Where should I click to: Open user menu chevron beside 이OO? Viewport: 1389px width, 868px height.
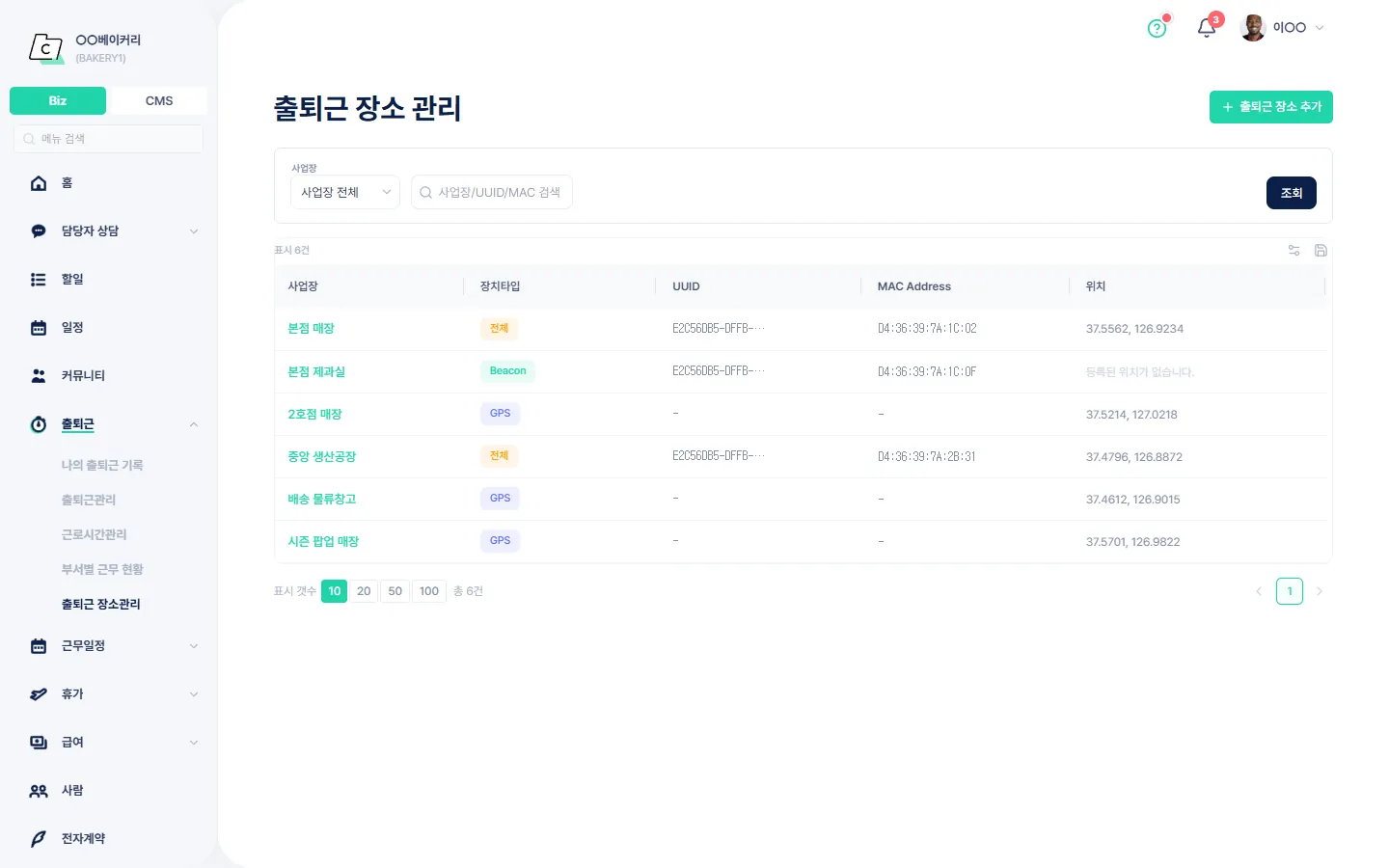pos(1320,28)
